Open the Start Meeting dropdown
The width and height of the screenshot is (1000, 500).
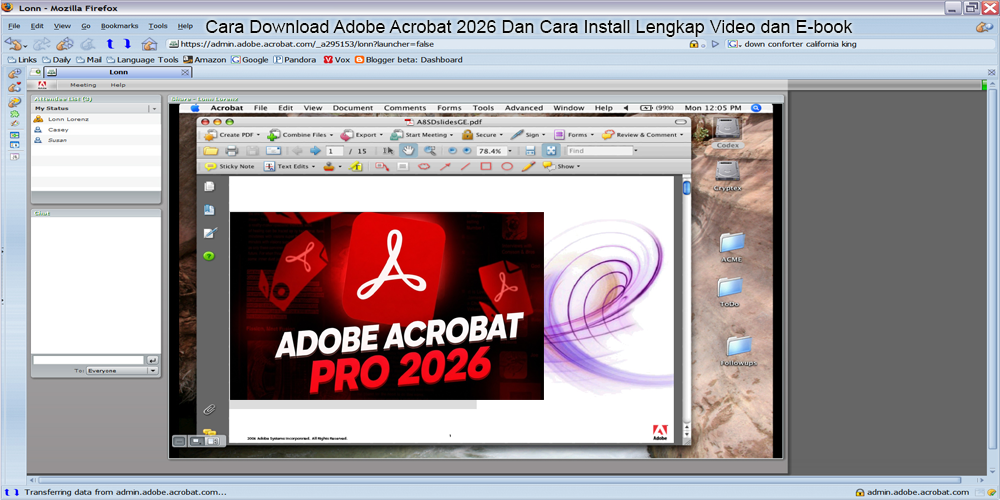(x=422, y=135)
